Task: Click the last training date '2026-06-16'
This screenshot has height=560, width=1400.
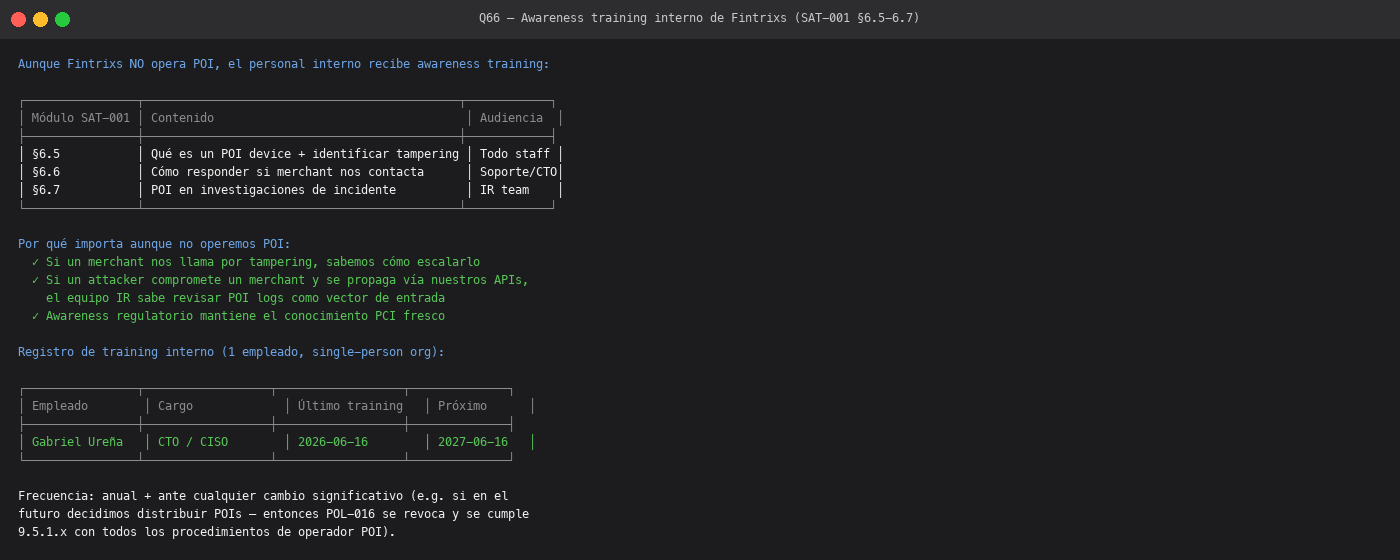Action: coord(333,442)
